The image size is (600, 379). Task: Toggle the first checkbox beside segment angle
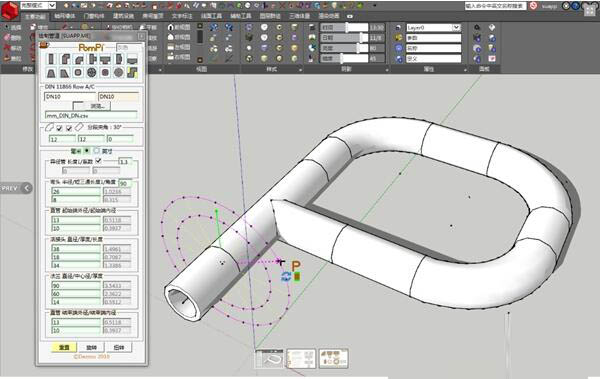tap(59, 128)
